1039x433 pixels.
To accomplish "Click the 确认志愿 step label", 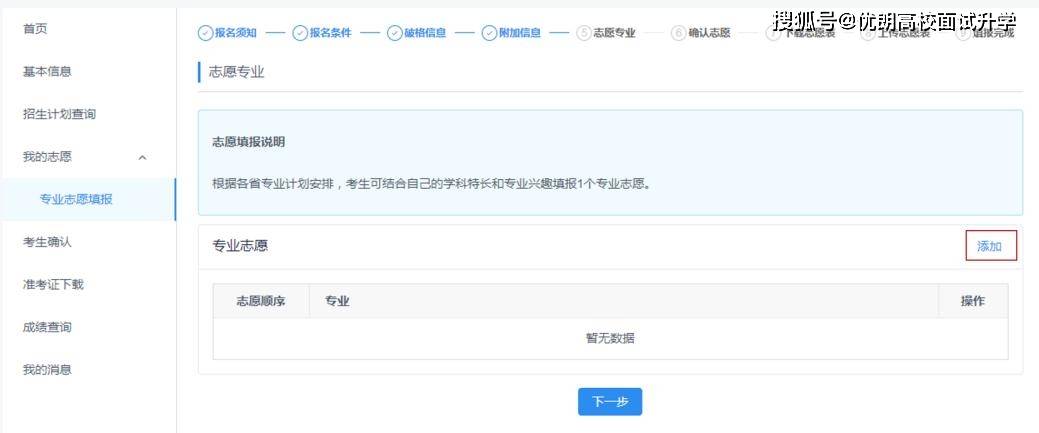I will [x=709, y=33].
